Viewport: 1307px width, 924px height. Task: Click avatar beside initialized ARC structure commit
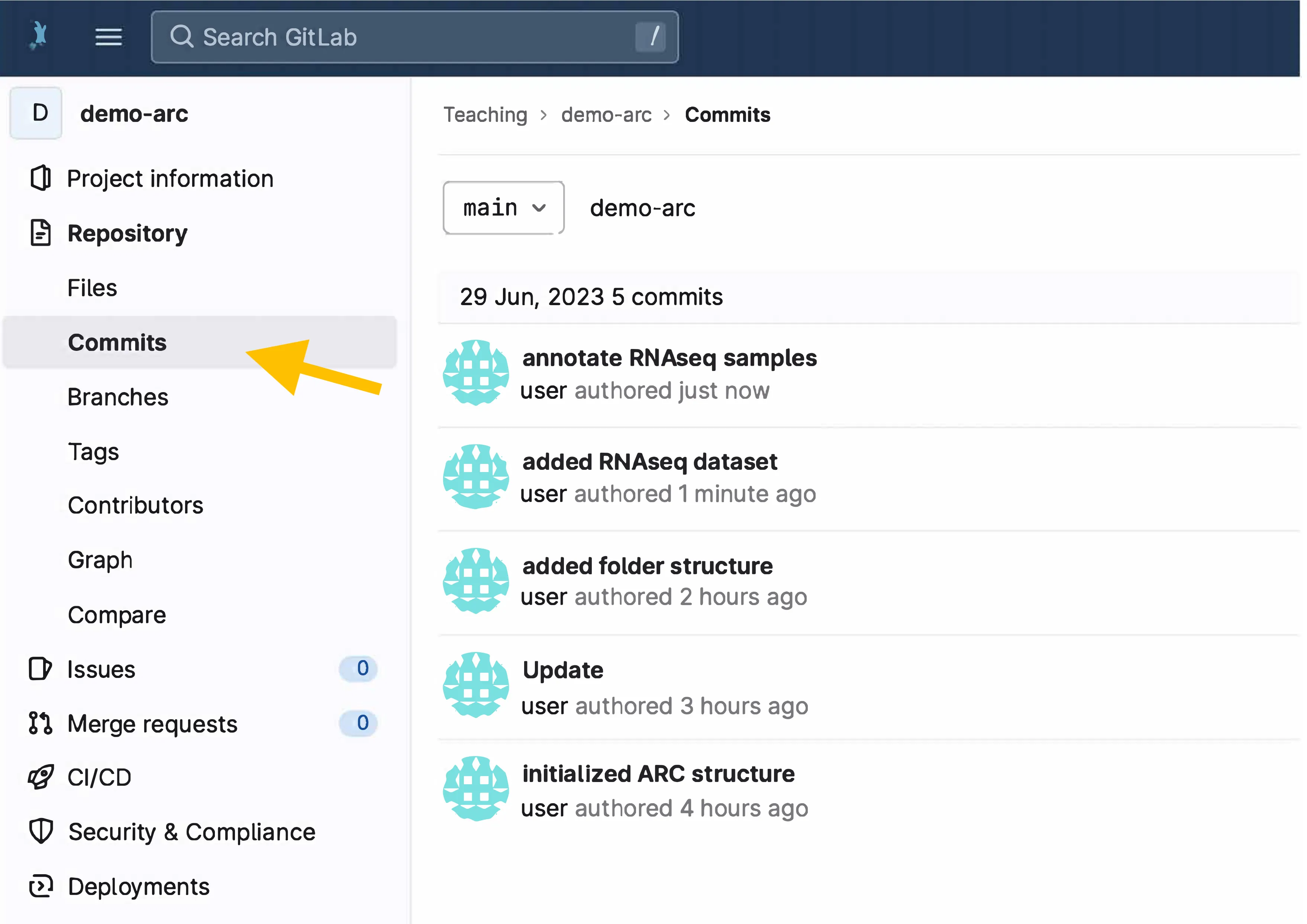click(x=476, y=788)
